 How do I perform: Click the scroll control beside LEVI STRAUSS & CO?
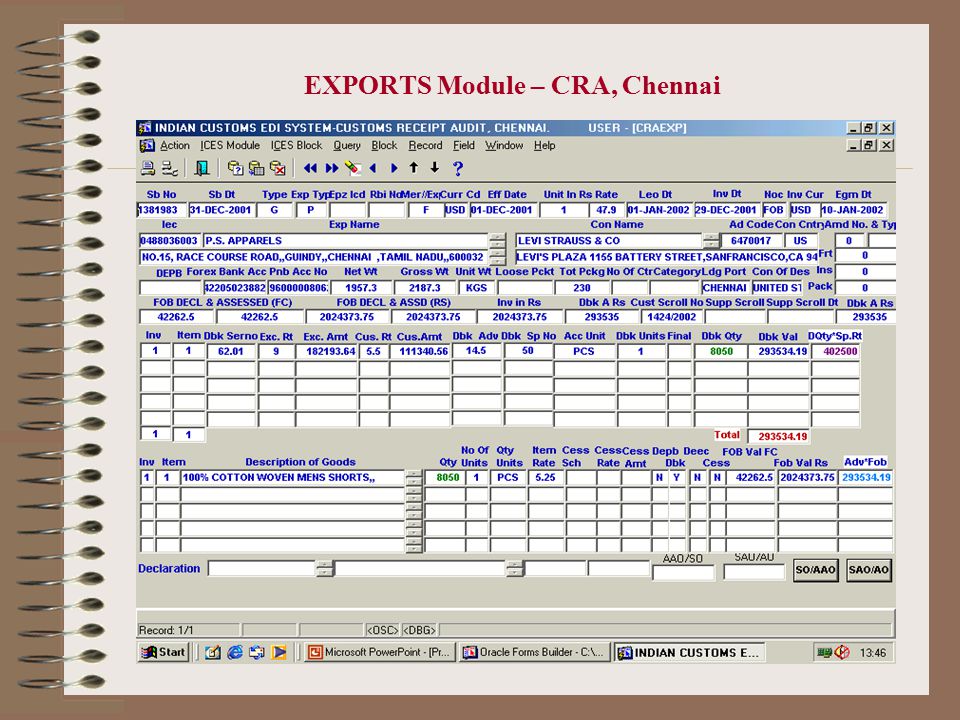tap(710, 241)
